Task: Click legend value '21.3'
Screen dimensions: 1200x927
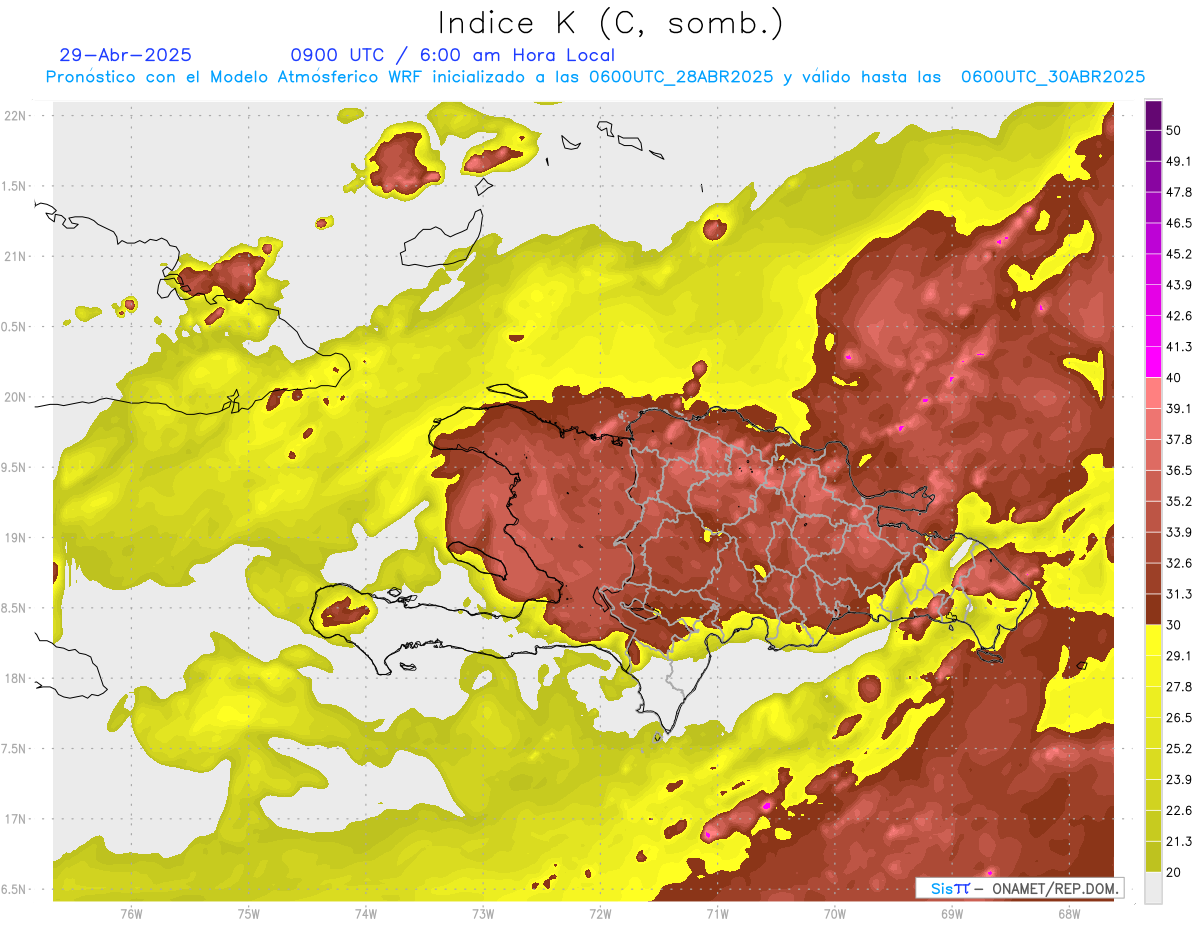Action: 1179,841
